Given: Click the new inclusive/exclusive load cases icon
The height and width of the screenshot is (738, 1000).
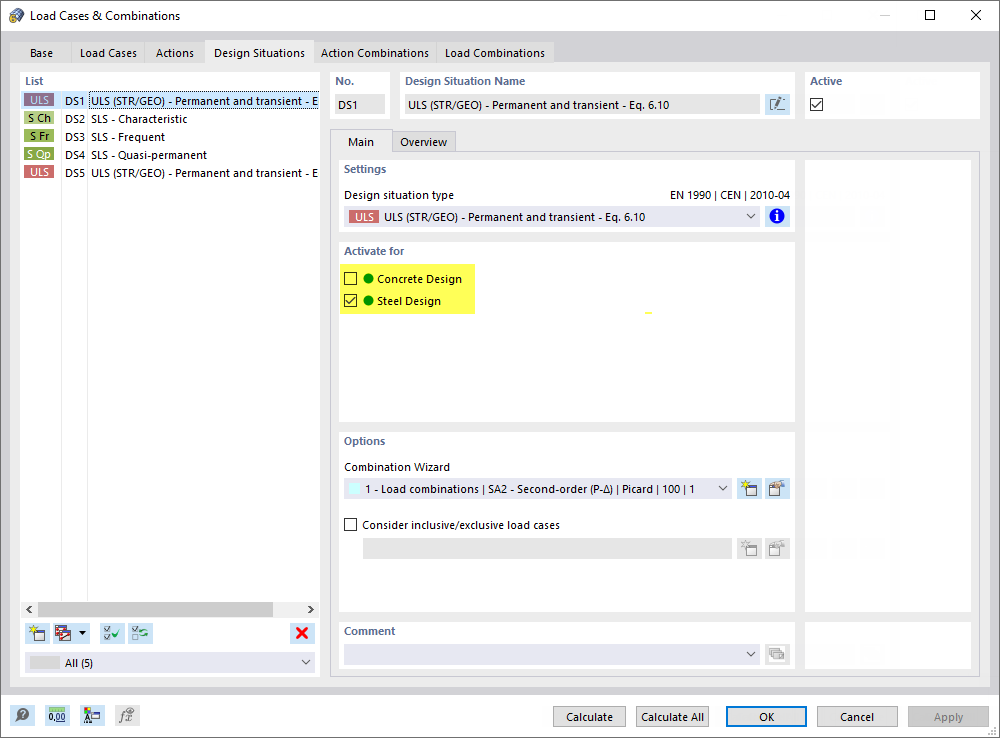Looking at the screenshot, I should pos(749,549).
